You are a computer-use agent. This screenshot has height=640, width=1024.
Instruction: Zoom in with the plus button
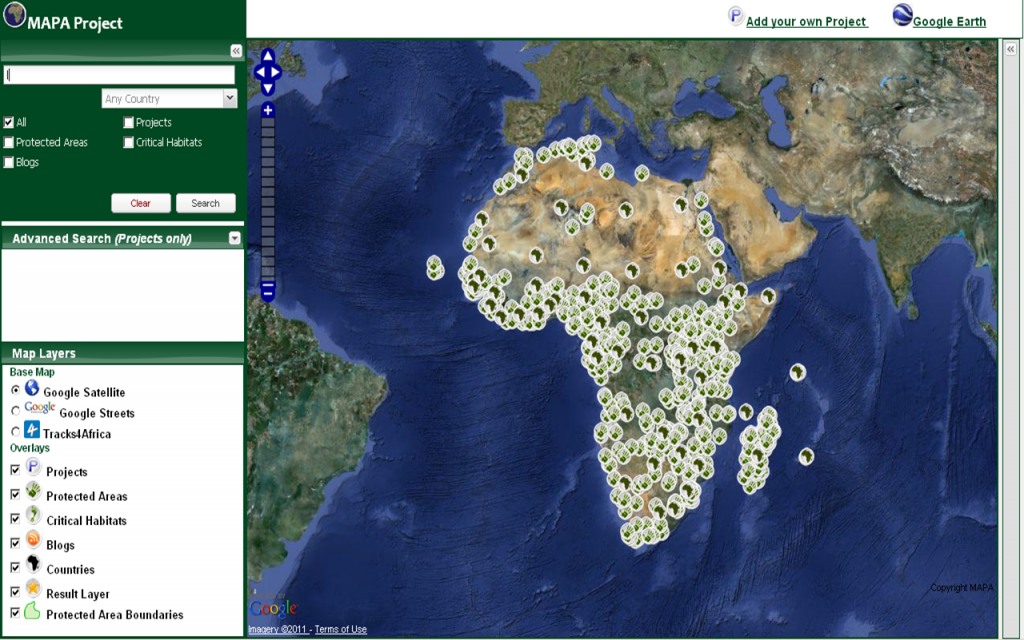[268, 110]
